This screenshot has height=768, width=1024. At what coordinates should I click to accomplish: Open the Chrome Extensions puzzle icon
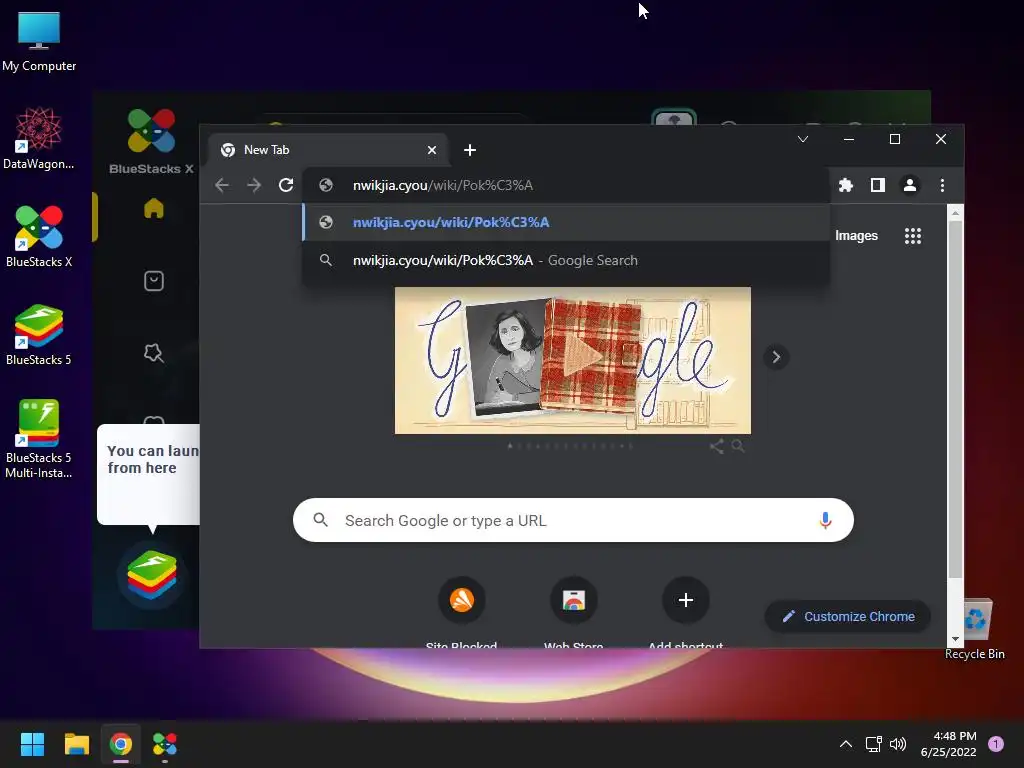[846, 185]
